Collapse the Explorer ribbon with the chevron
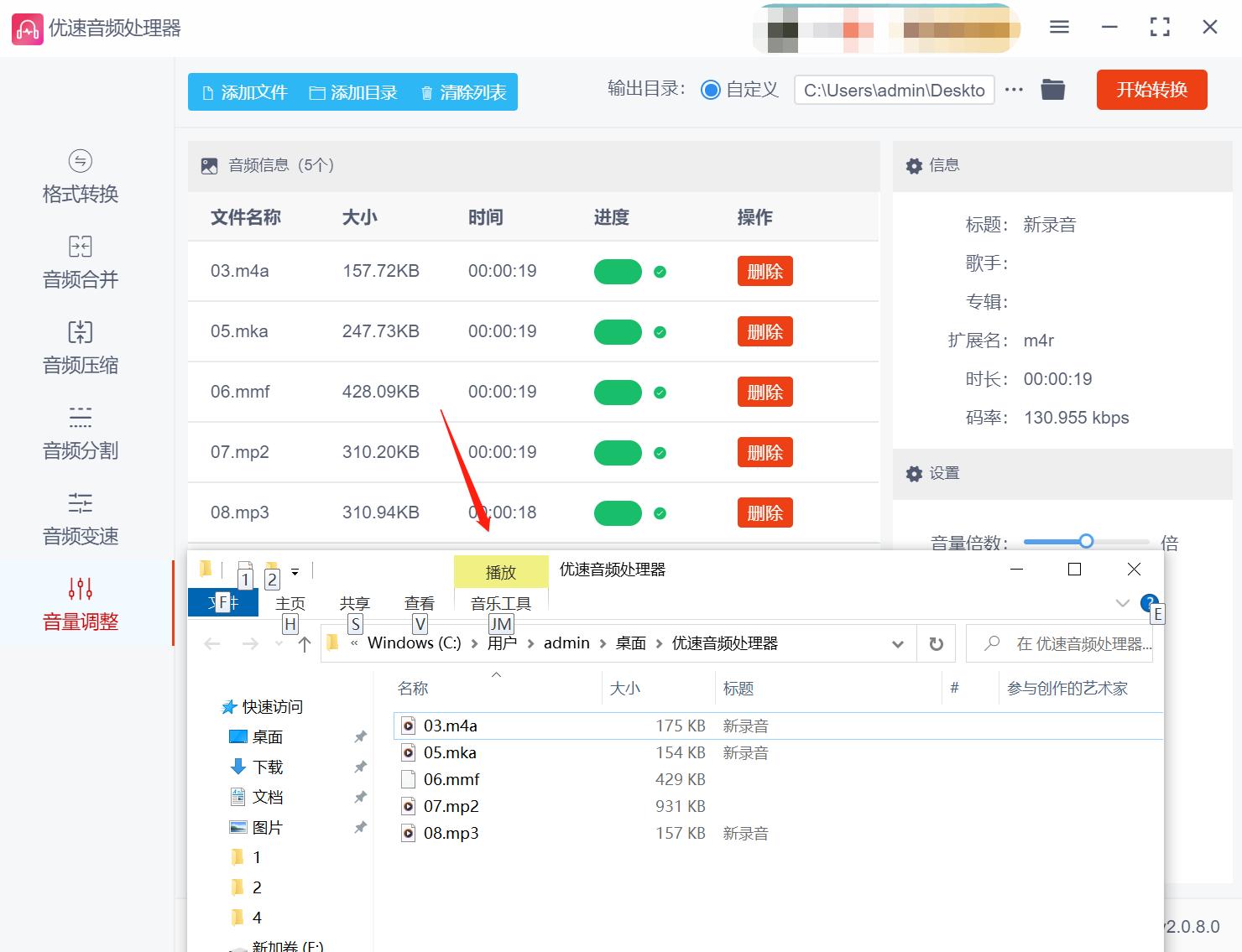 click(1123, 603)
